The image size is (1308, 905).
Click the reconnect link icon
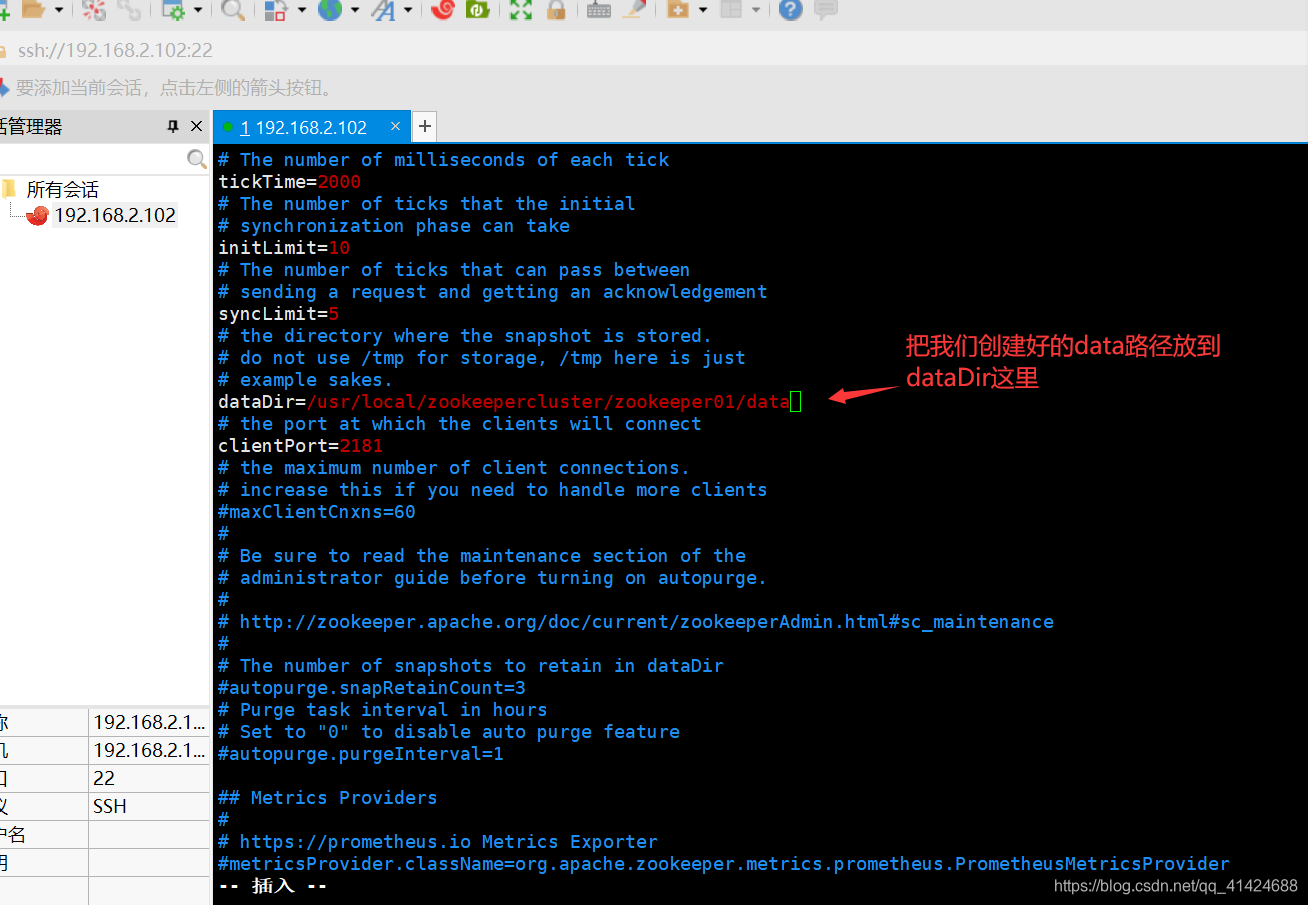(x=129, y=10)
